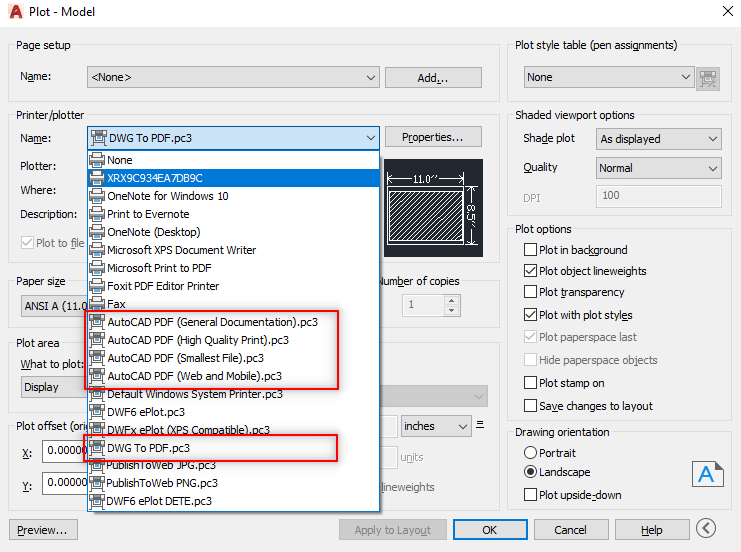Click the printer icon beside Microsoft Print to PDF
This screenshot has width=741, height=552.
[97, 268]
